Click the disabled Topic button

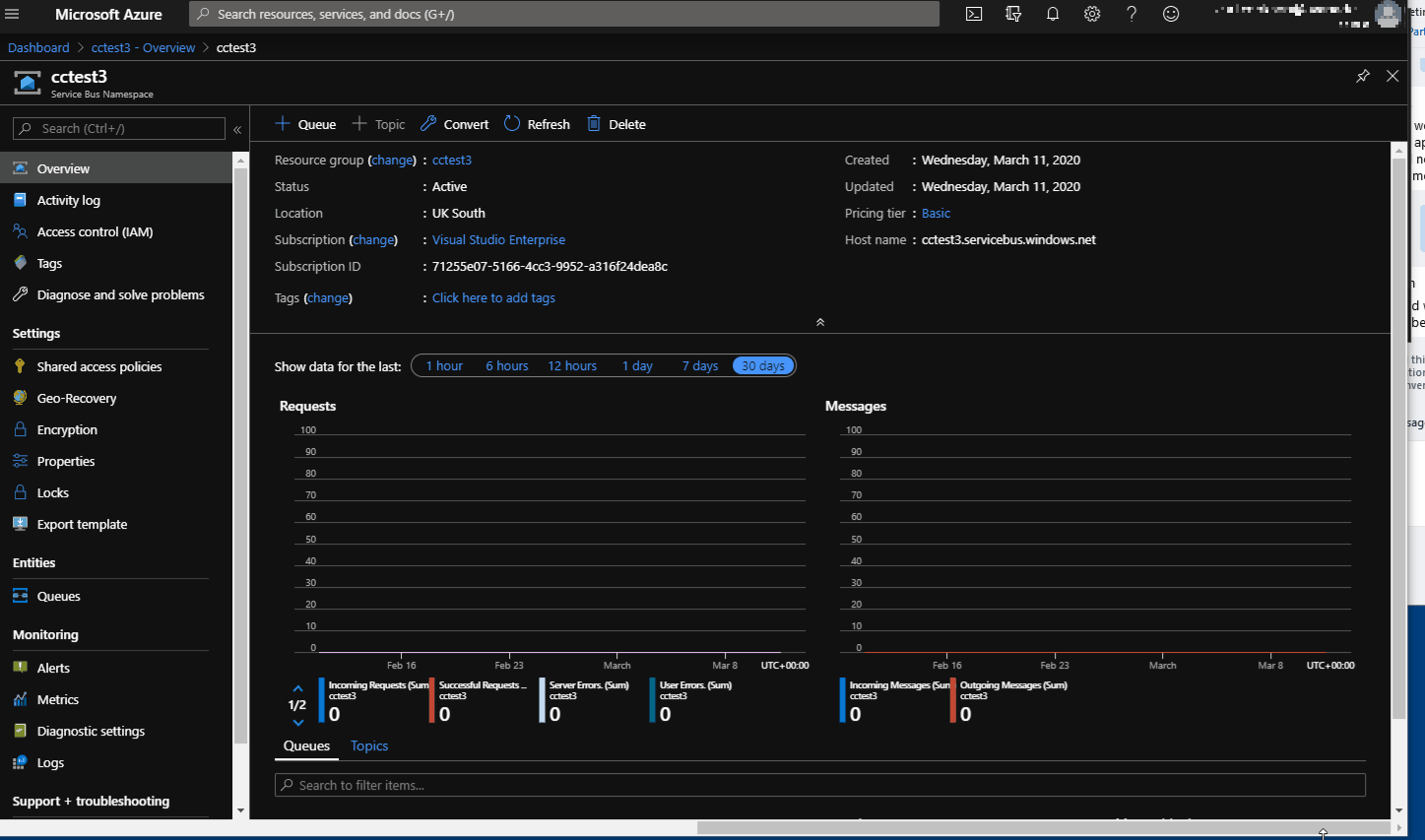click(x=378, y=124)
